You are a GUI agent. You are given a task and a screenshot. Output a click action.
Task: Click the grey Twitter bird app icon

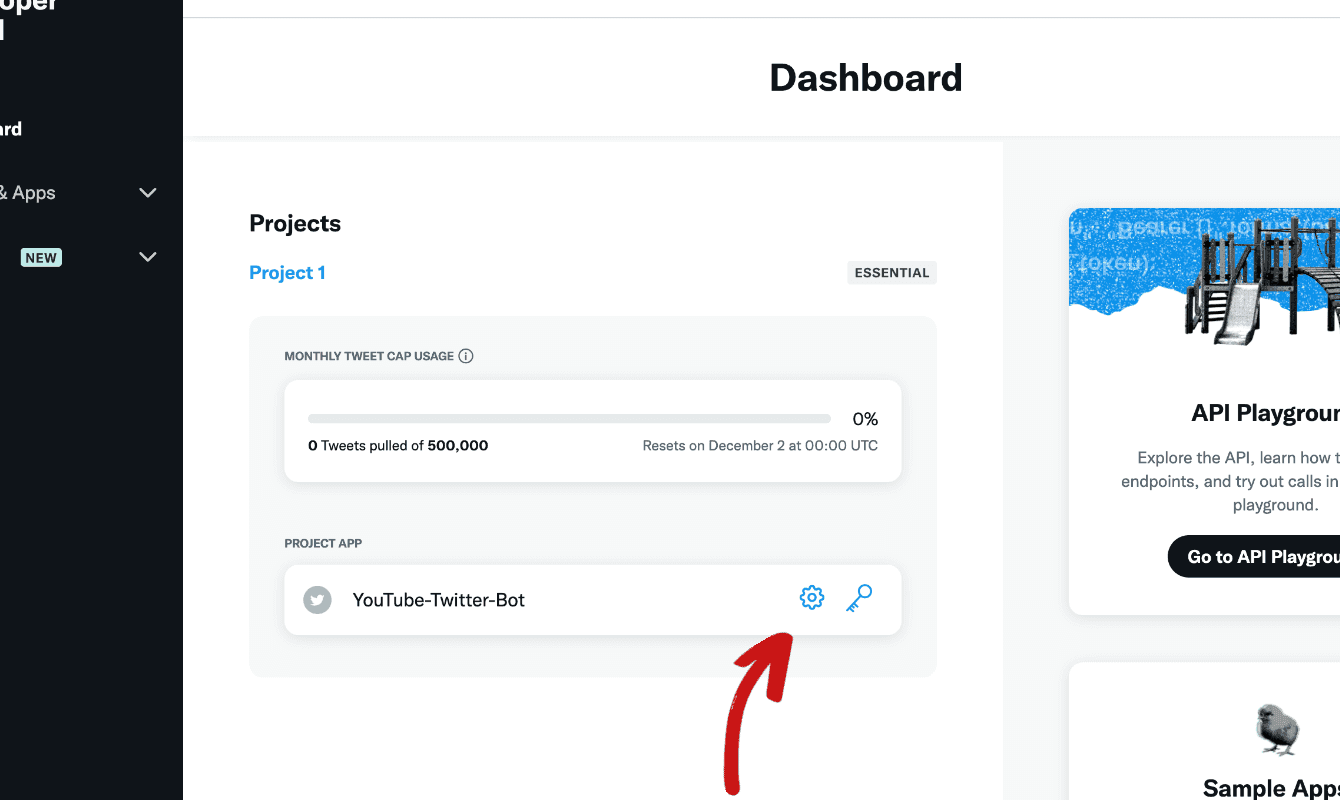(x=317, y=600)
